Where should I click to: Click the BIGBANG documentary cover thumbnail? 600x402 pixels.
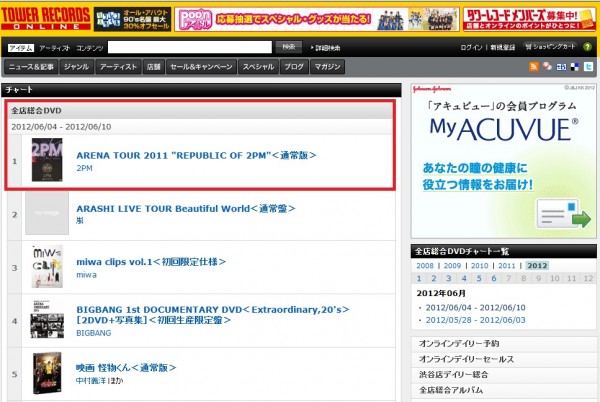tap(47, 320)
